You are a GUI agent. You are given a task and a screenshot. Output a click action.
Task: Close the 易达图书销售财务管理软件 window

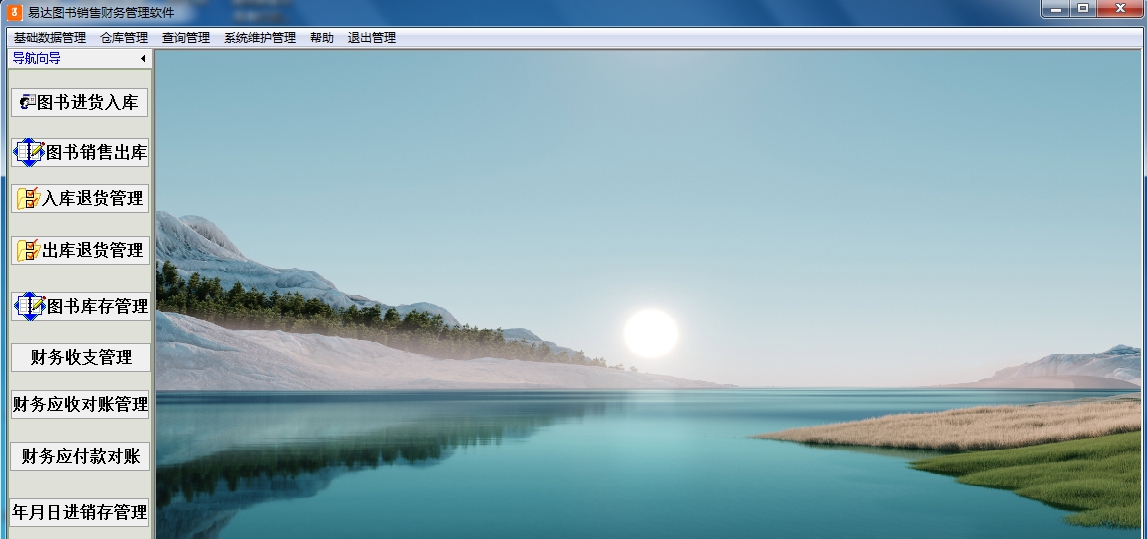pyautogui.click(x=1121, y=9)
